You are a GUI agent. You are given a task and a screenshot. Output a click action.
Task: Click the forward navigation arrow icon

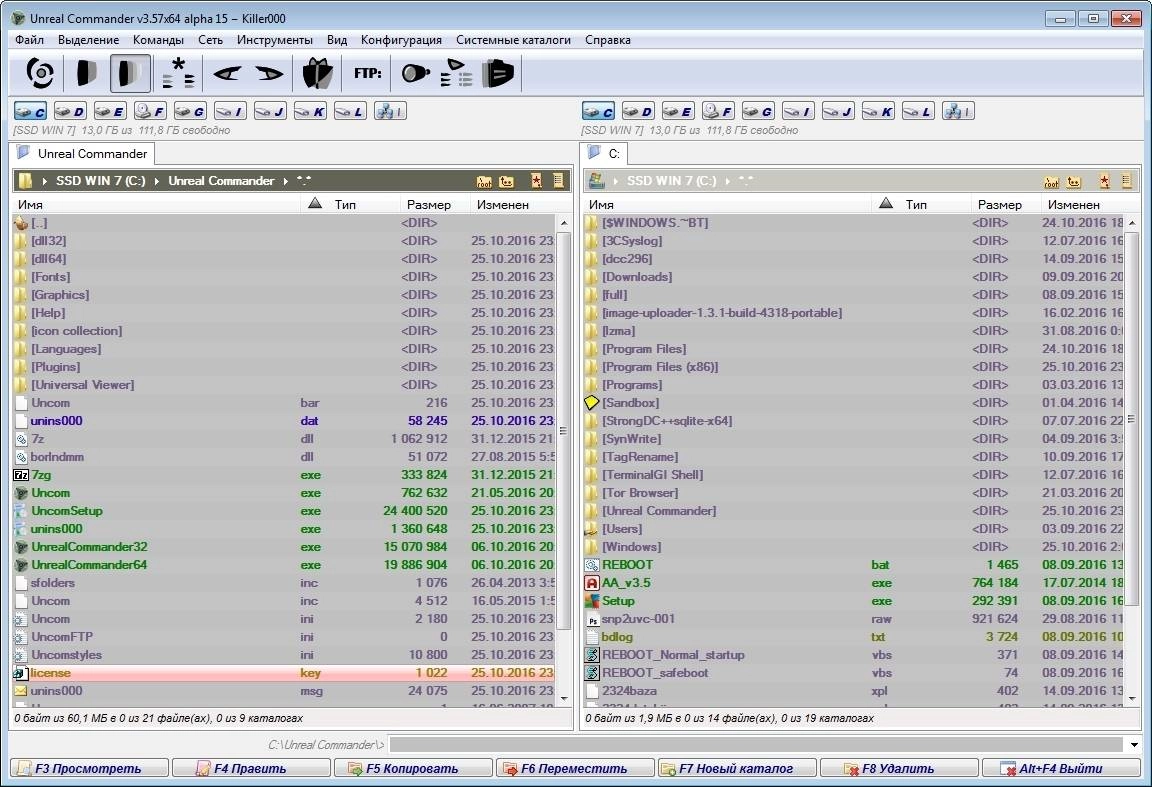coord(269,73)
